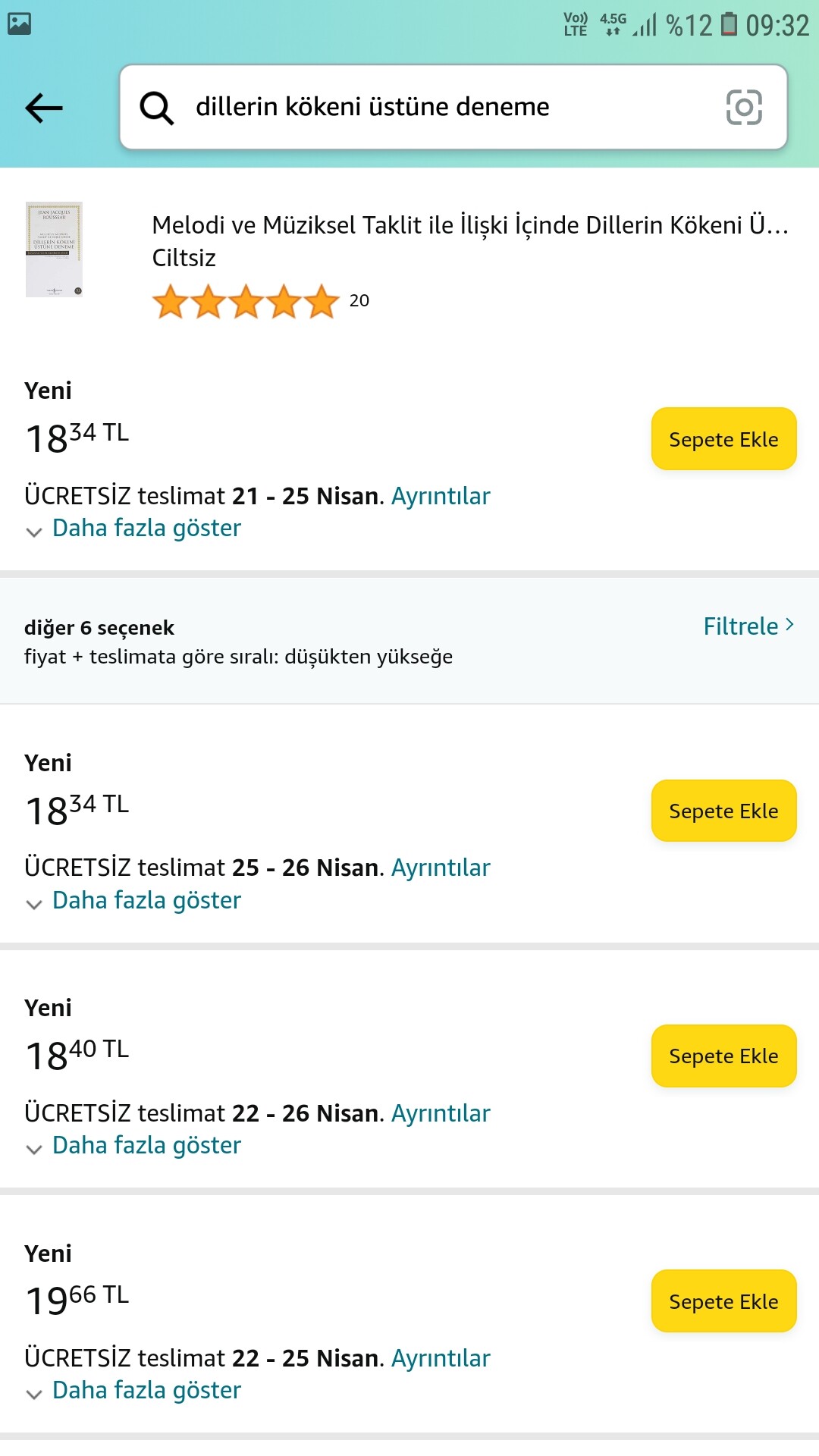
Task: Tap the gallery notification icon in status bar
Action: pyautogui.click(x=19, y=24)
